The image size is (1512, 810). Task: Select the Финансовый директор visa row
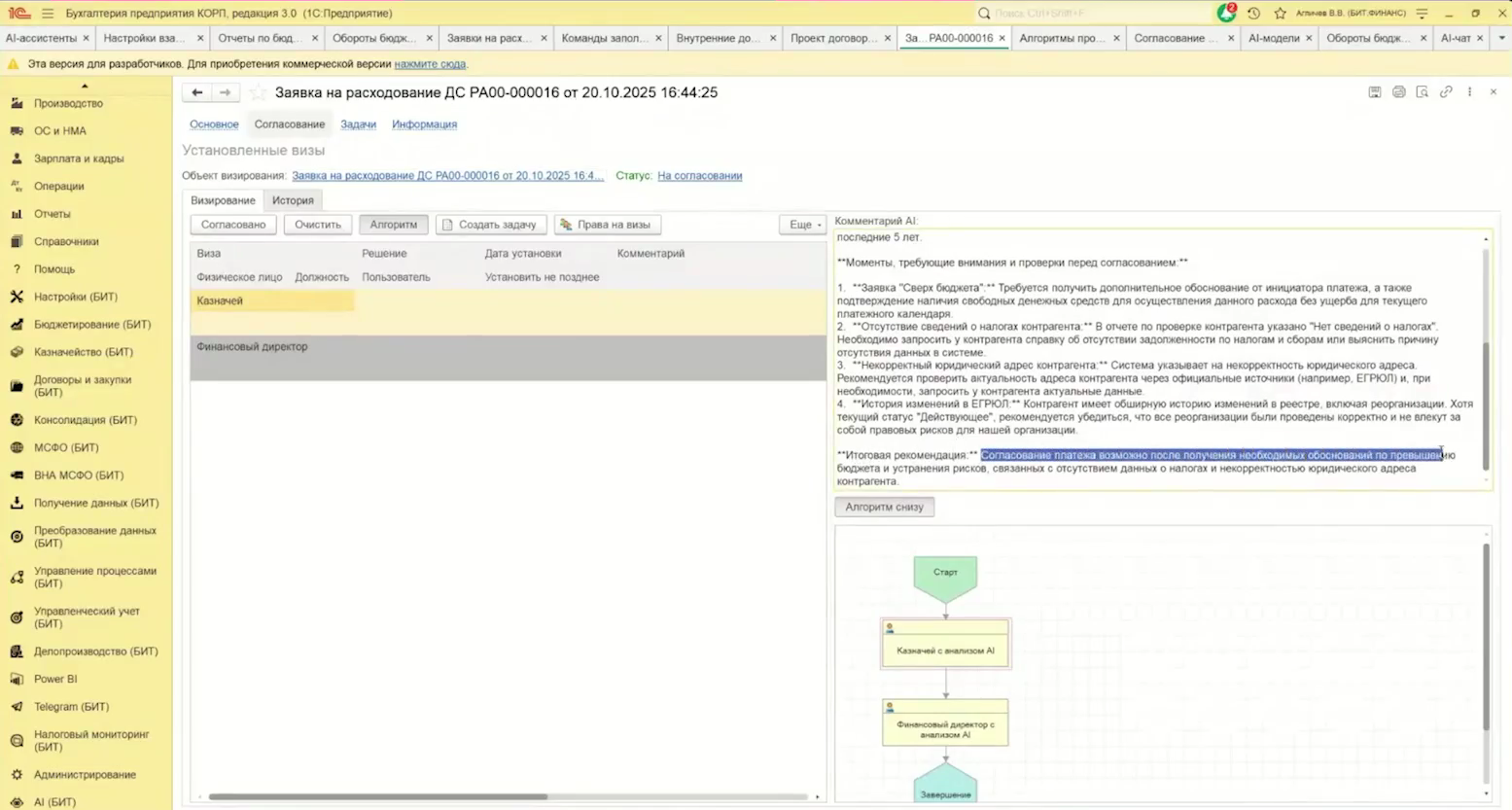(x=252, y=347)
